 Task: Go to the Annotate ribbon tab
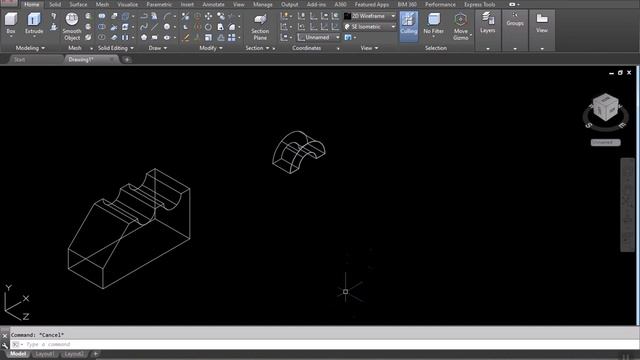(x=213, y=4)
